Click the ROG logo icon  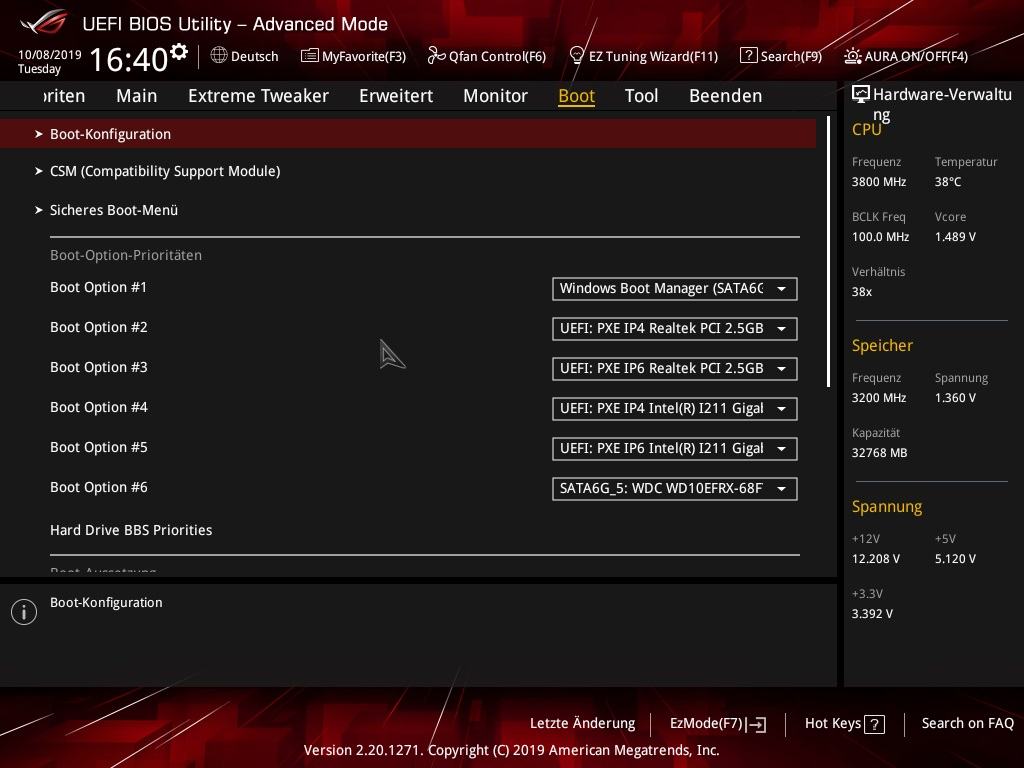tap(44, 23)
